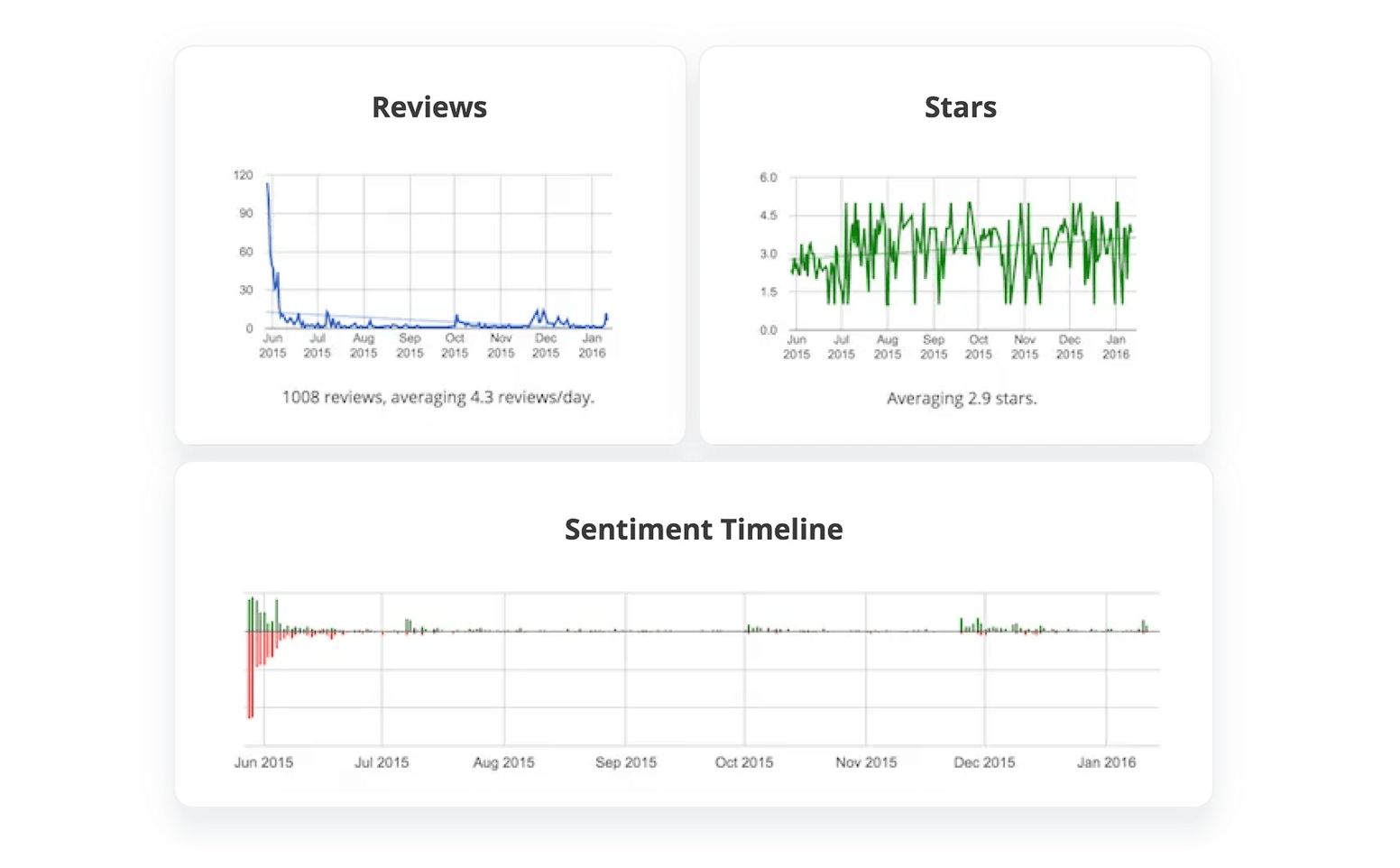Click 'Jul 2015' on the Sentiment Timeline axis
The height and width of the screenshot is (868, 1400).
click(382, 762)
